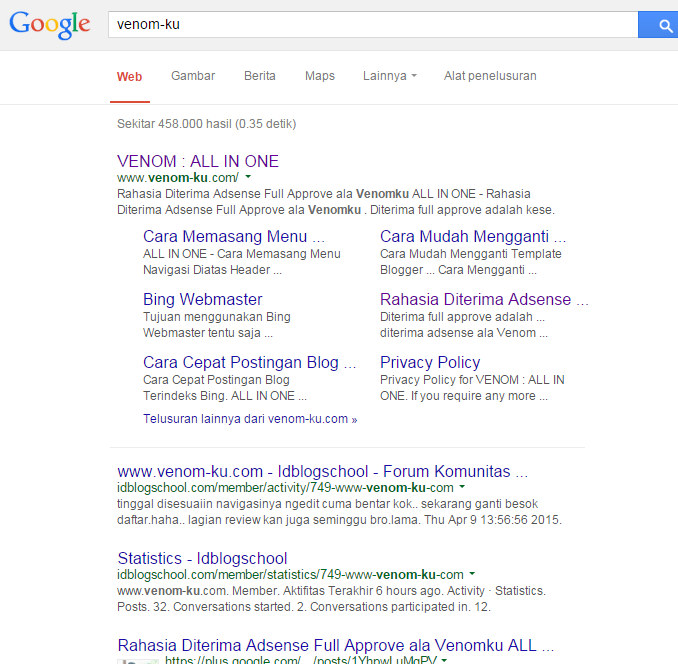Open dropdown arrow beside idblogschool activity URL
Viewport: 678px width, 664px height.
(x=462, y=487)
